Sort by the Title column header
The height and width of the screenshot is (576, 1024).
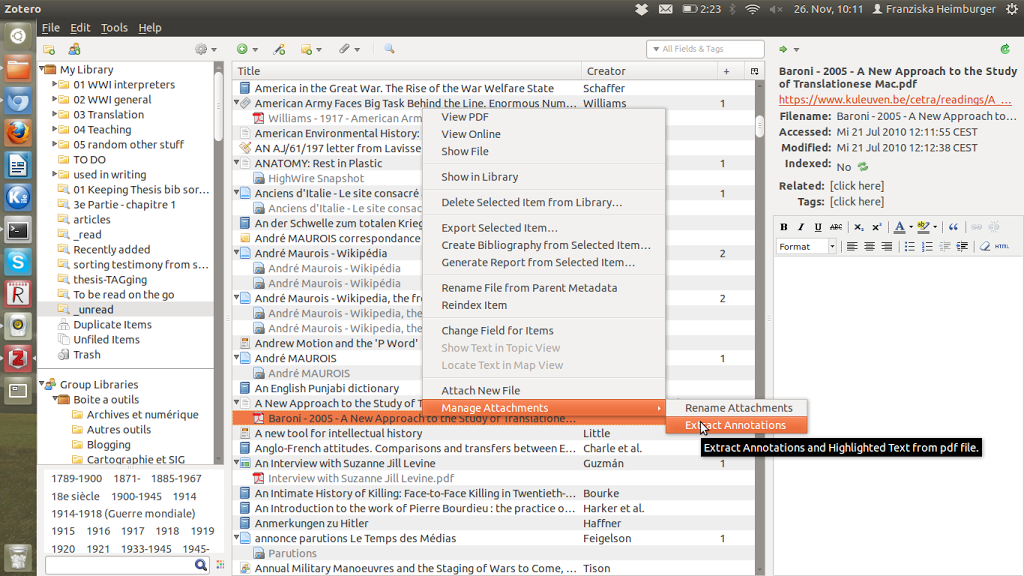[x=407, y=71]
